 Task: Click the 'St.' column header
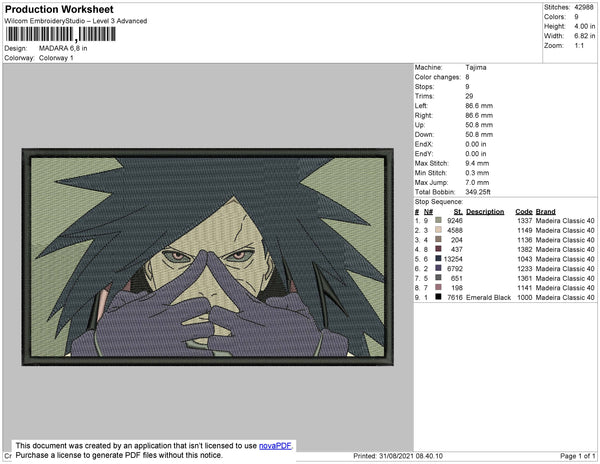tap(458, 212)
